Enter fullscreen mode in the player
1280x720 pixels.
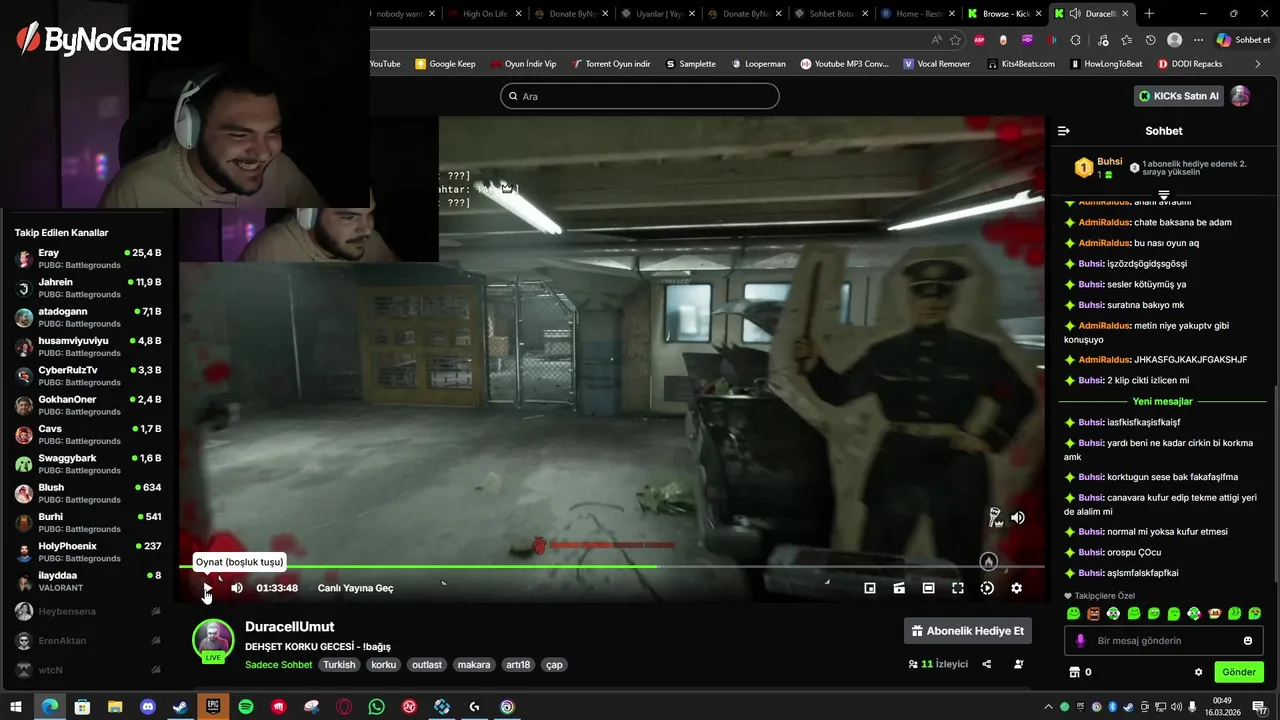(958, 588)
